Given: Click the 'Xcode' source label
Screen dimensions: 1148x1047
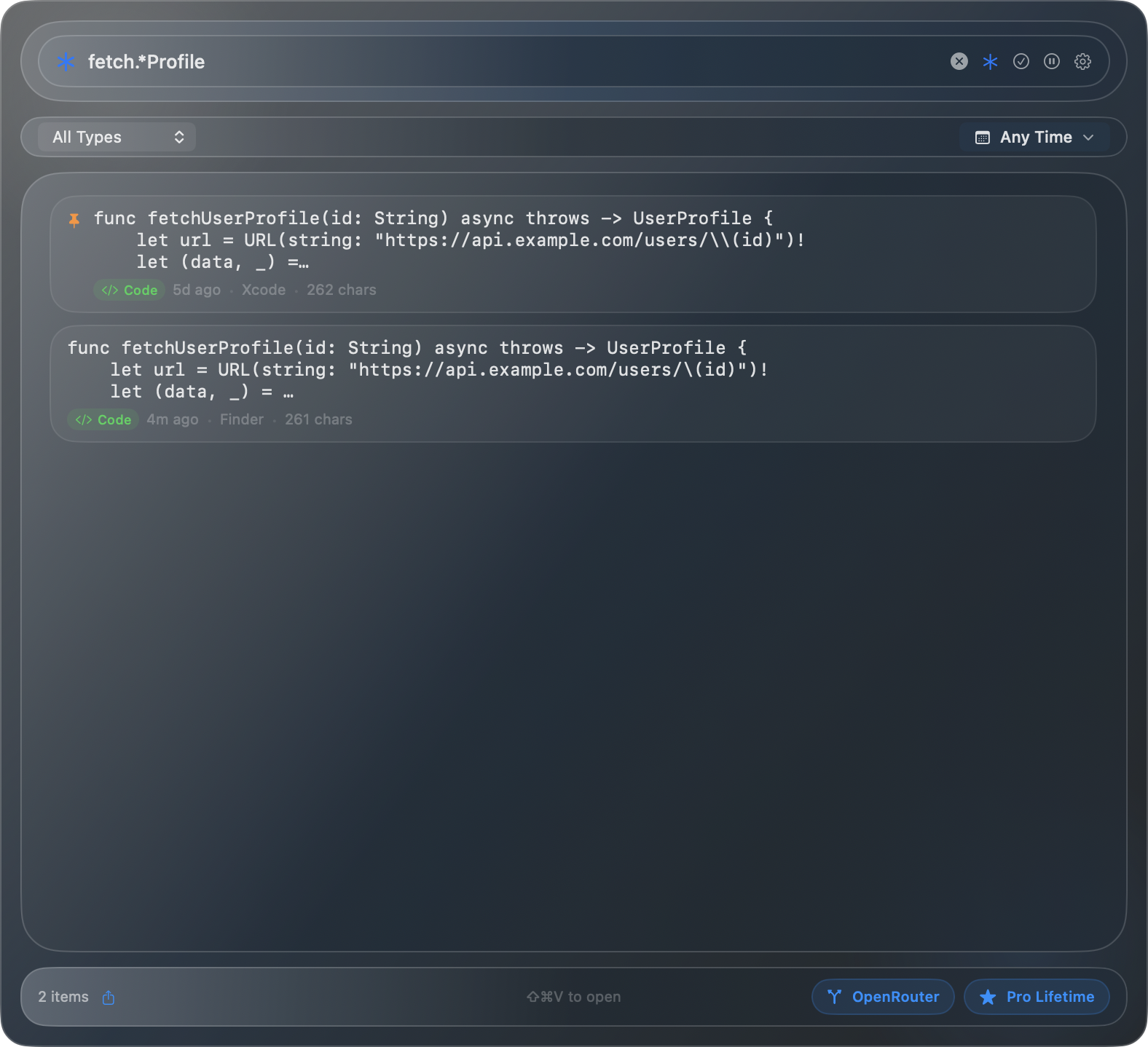Looking at the screenshot, I should click(x=264, y=290).
